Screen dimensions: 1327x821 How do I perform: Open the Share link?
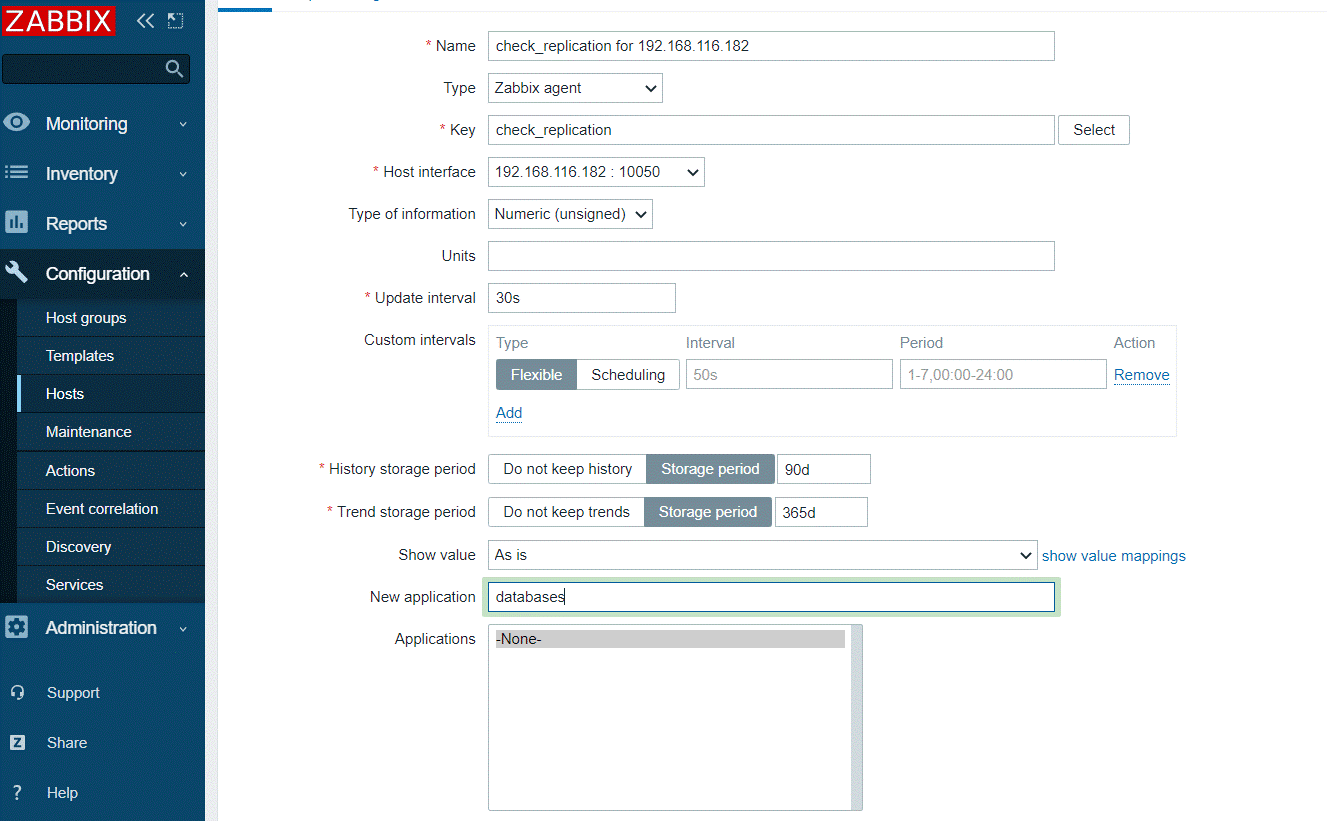[x=67, y=742]
